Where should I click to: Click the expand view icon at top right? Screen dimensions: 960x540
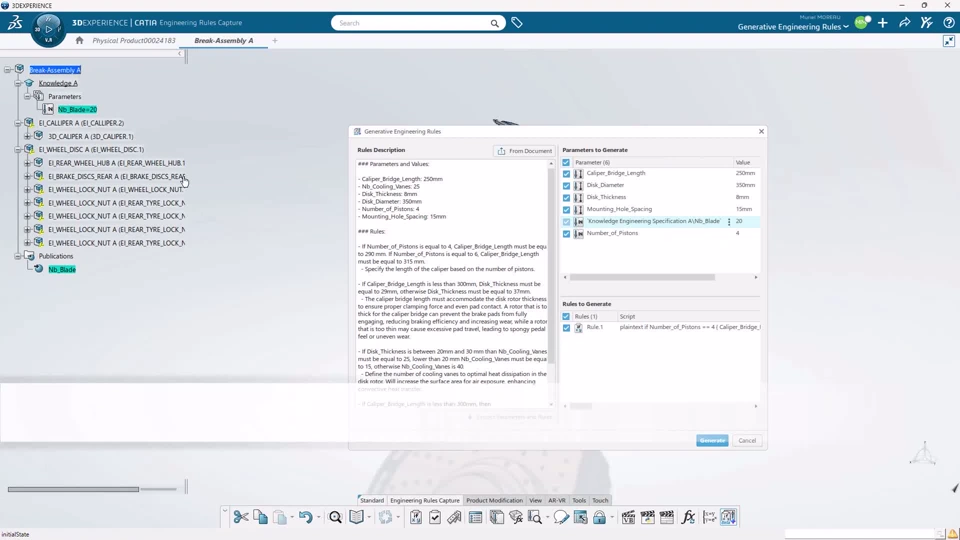tap(949, 41)
